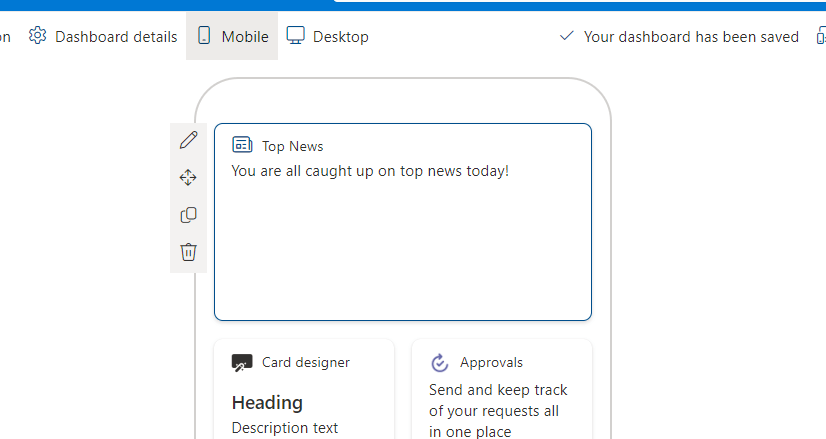Delete the Top News card with trash icon

(188, 252)
